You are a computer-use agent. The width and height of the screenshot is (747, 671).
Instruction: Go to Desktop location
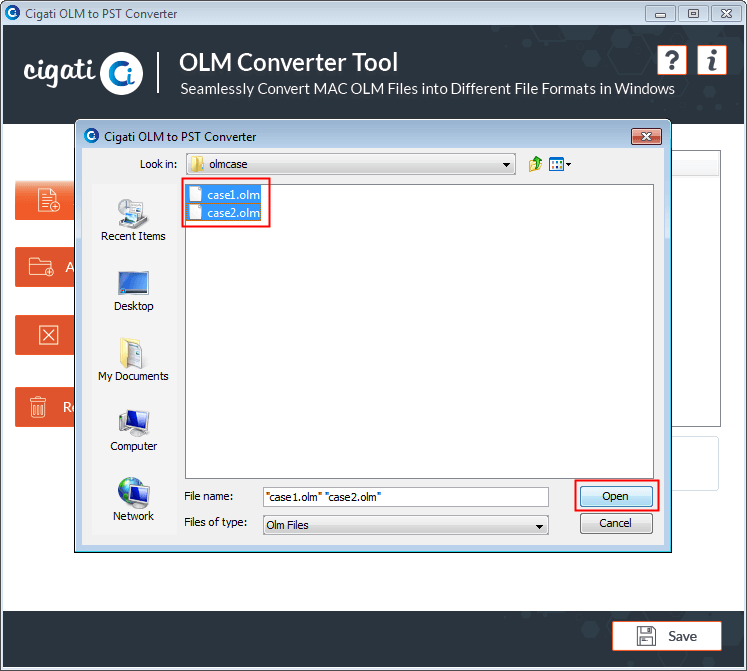[133, 291]
